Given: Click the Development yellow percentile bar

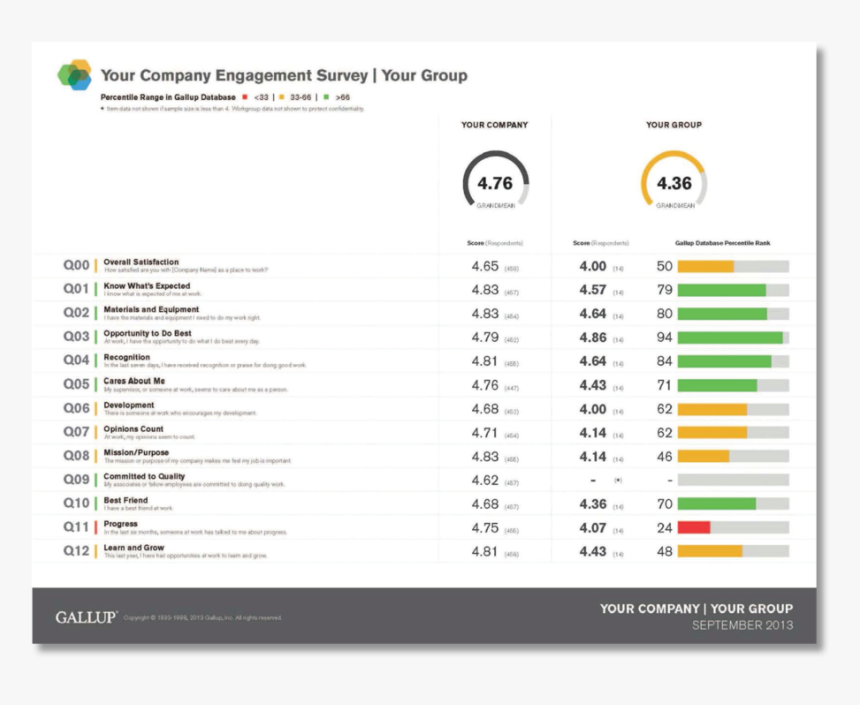Looking at the screenshot, I should click(x=733, y=409).
